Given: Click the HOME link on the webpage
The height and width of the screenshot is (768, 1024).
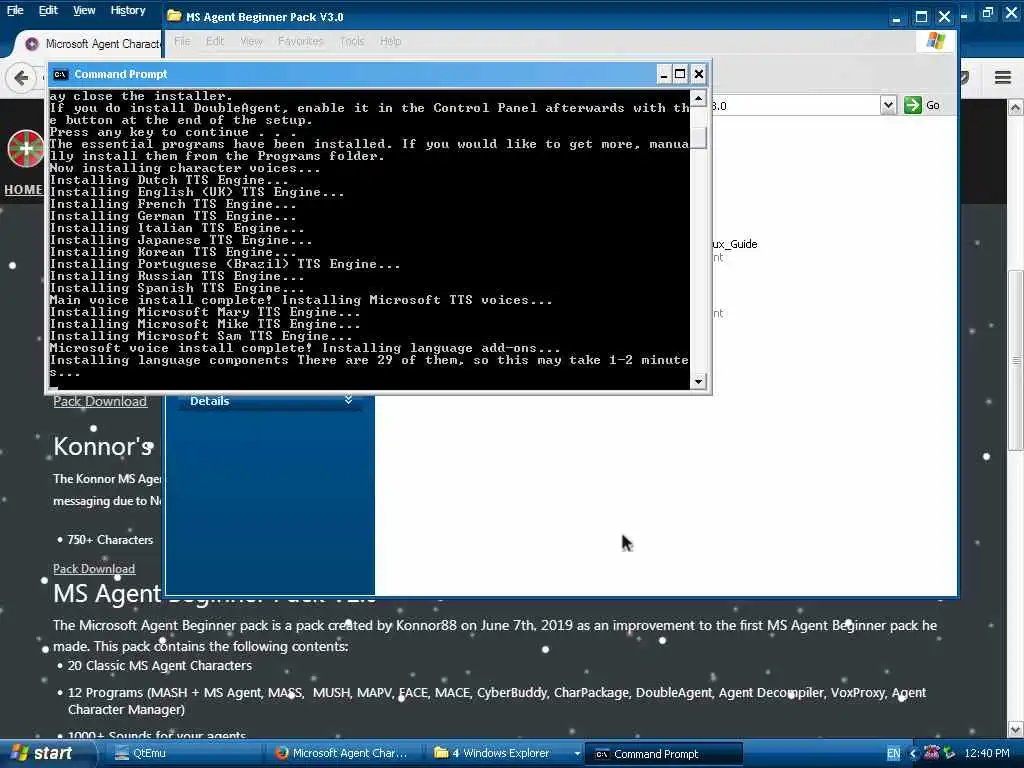Looking at the screenshot, I should coord(23,189).
